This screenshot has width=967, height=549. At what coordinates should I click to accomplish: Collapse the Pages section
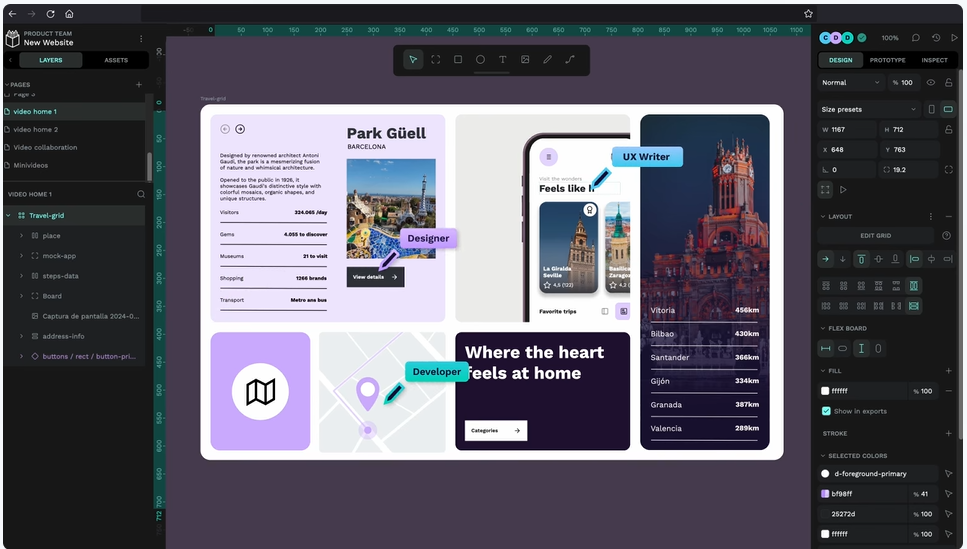(7, 85)
